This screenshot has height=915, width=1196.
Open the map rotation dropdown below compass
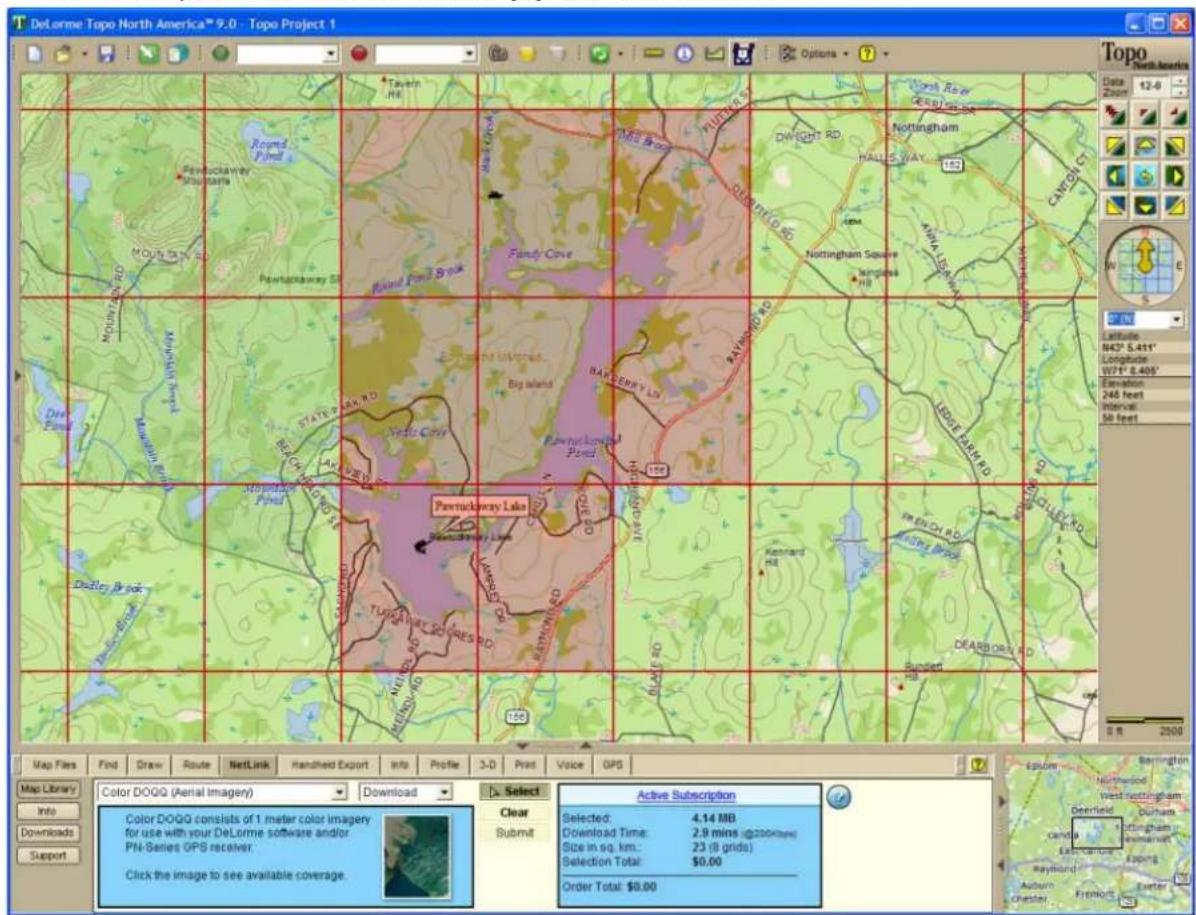tap(1176, 319)
